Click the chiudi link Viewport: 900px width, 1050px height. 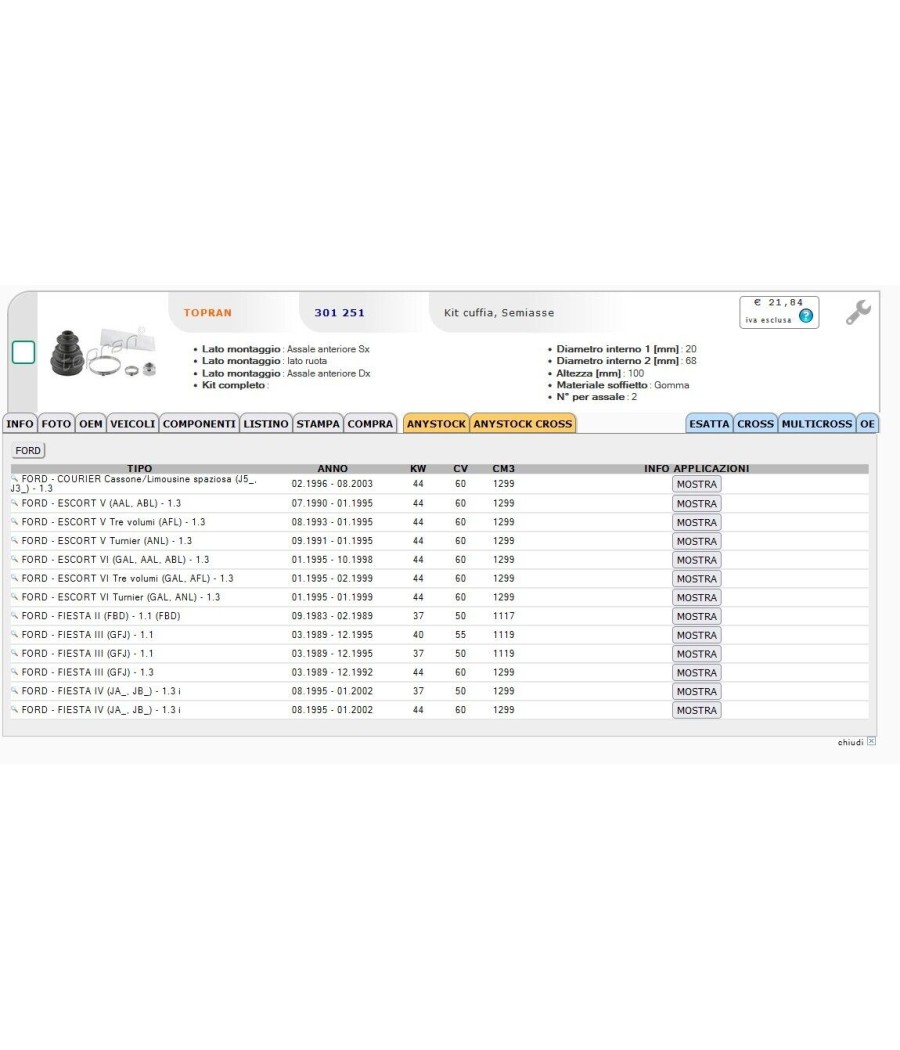850,742
